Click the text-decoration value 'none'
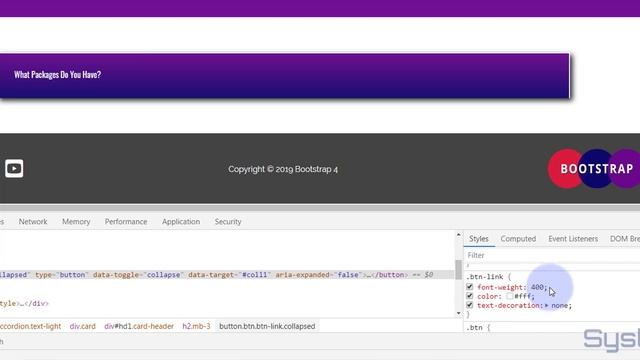The image size is (640, 360). pyautogui.click(x=560, y=305)
